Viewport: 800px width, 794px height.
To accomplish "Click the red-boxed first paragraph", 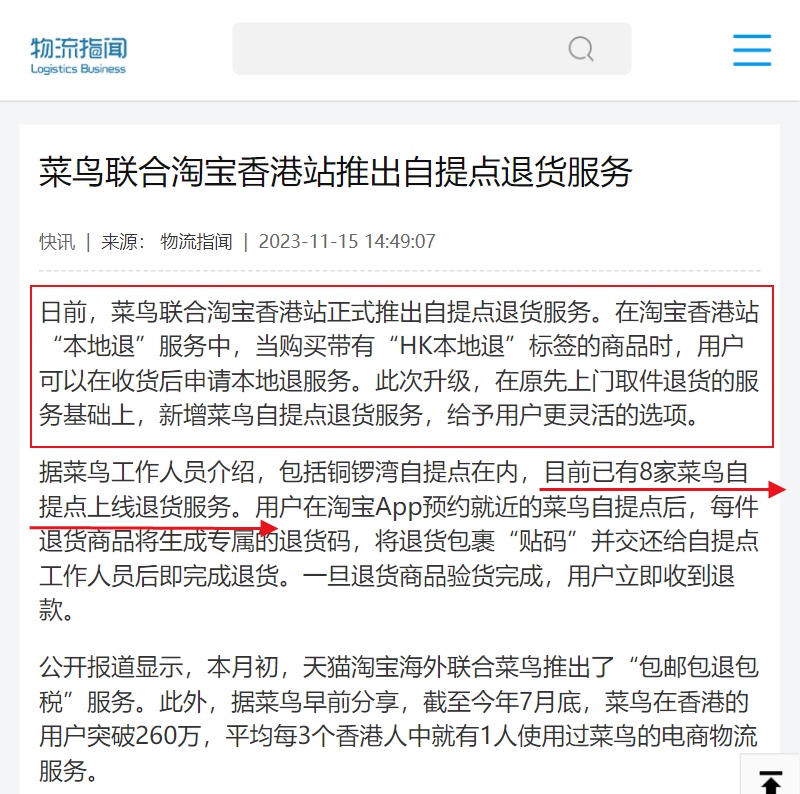I will (x=402, y=366).
